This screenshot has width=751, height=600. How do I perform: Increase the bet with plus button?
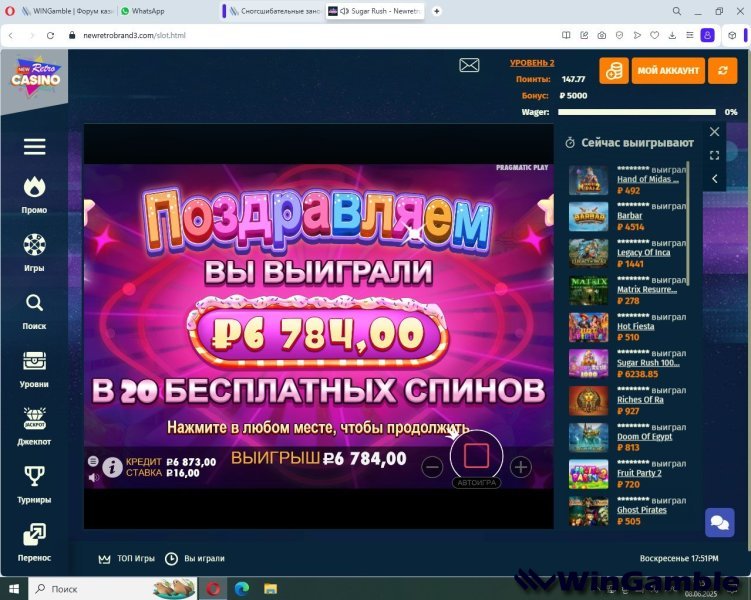(521, 467)
